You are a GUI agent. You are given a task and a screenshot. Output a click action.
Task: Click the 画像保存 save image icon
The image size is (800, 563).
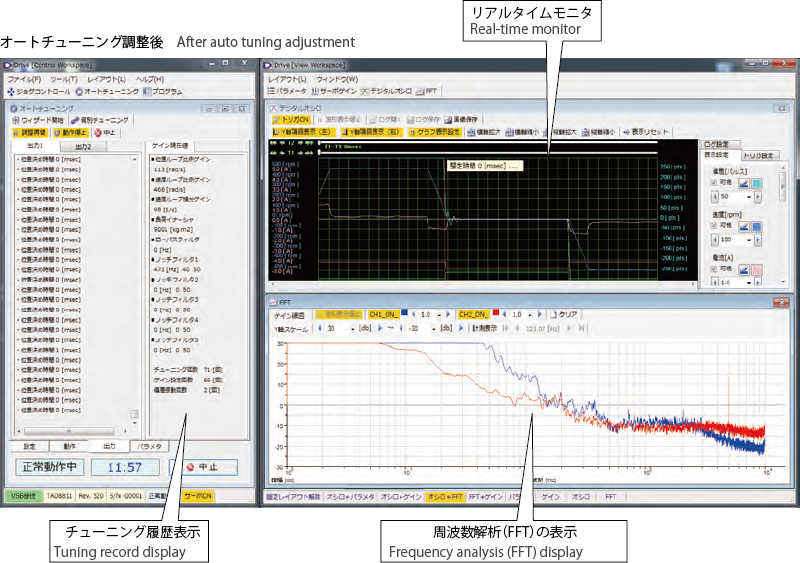464,118
